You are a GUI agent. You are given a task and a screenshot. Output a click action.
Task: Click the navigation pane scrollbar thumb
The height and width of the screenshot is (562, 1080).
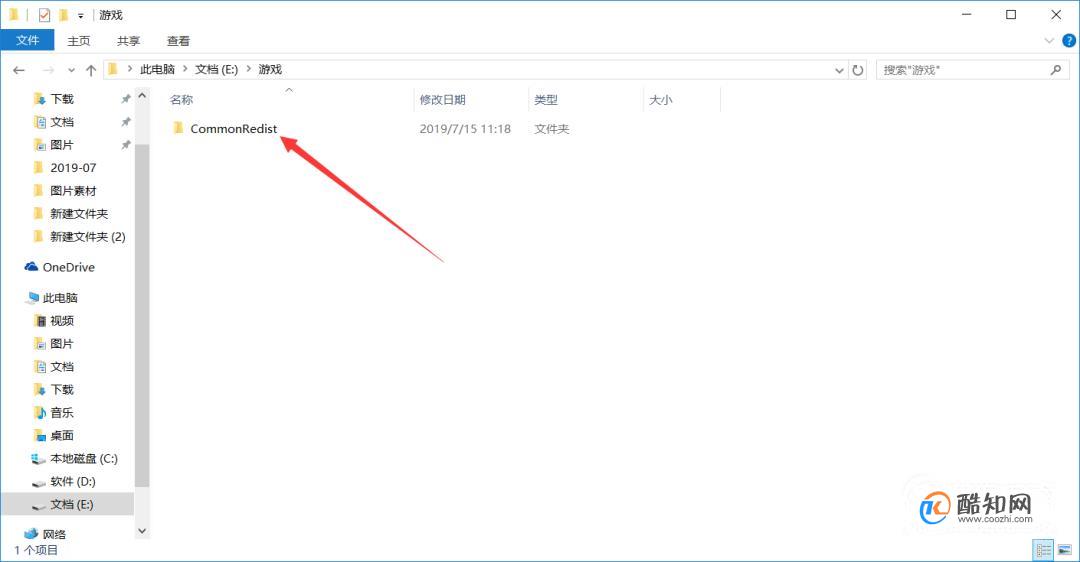coord(142,315)
